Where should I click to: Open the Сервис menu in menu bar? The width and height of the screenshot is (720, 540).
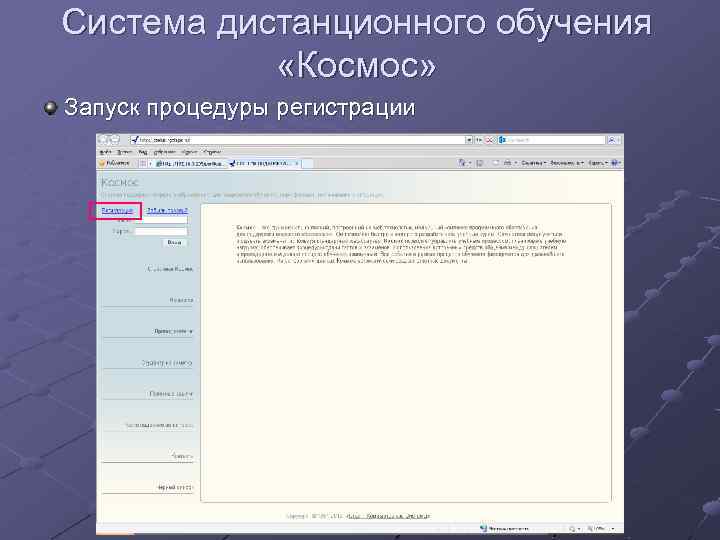click(x=189, y=152)
